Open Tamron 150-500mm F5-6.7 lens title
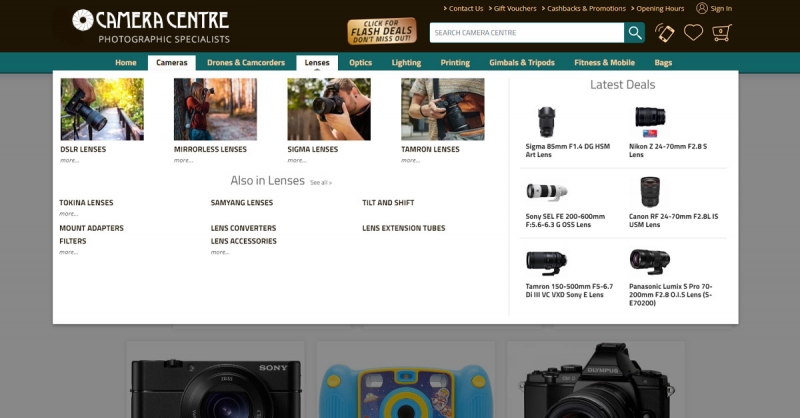800x418 pixels. click(x=569, y=290)
